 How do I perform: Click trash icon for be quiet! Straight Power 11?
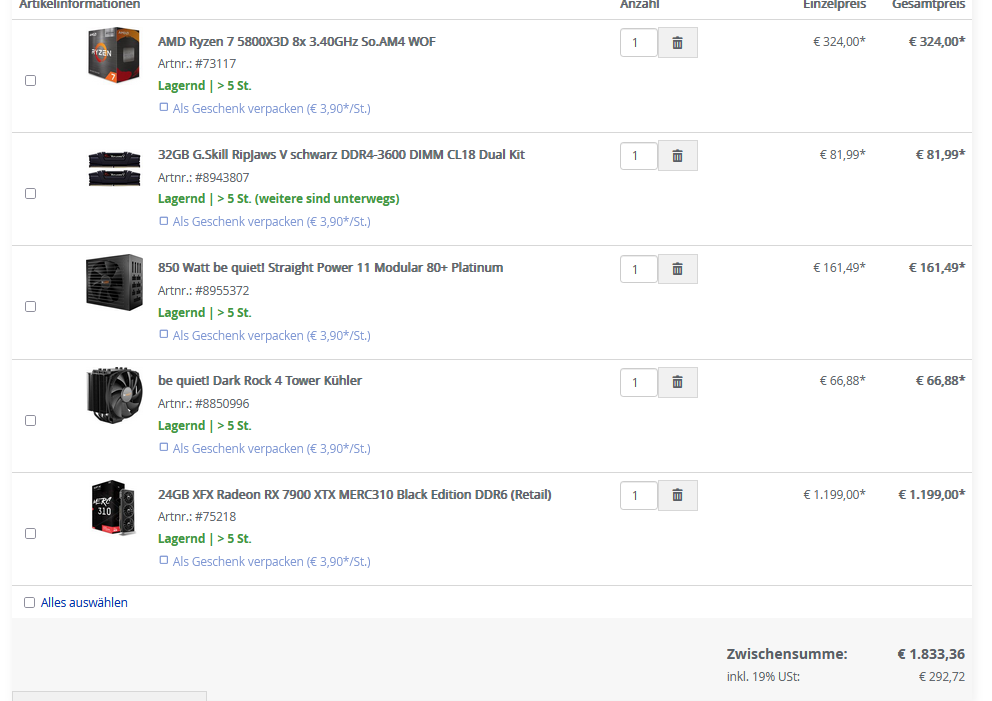click(678, 269)
